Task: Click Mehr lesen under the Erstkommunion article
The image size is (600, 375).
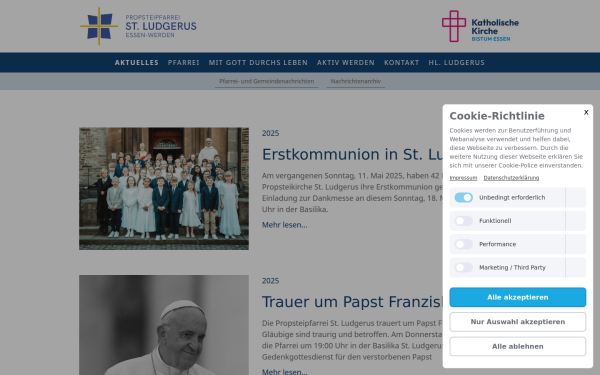Action: coord(285,225)
